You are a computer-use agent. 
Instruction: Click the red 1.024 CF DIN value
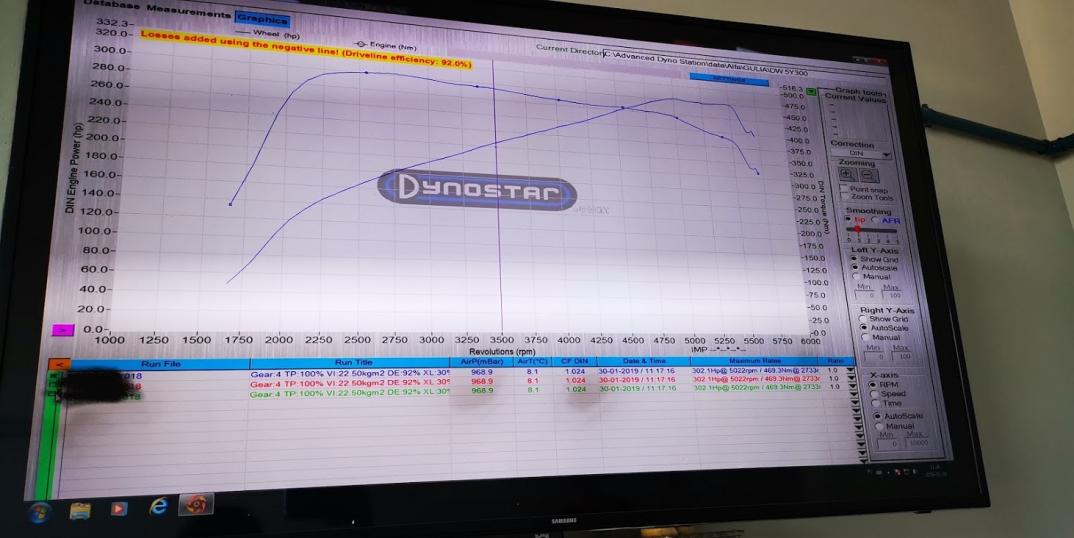(576, 380)
